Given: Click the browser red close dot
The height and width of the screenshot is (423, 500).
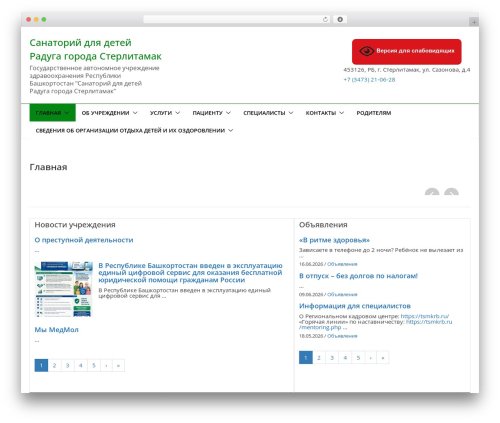Looking at the screenshot, I should pyautogui.click(x=29, y=19).
